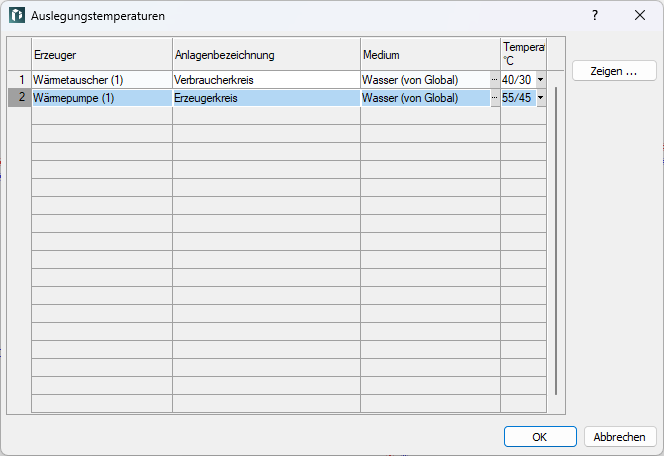Click the Erzeuger column header
Viewport: 664px width, 456px height.
pos(102,54)
